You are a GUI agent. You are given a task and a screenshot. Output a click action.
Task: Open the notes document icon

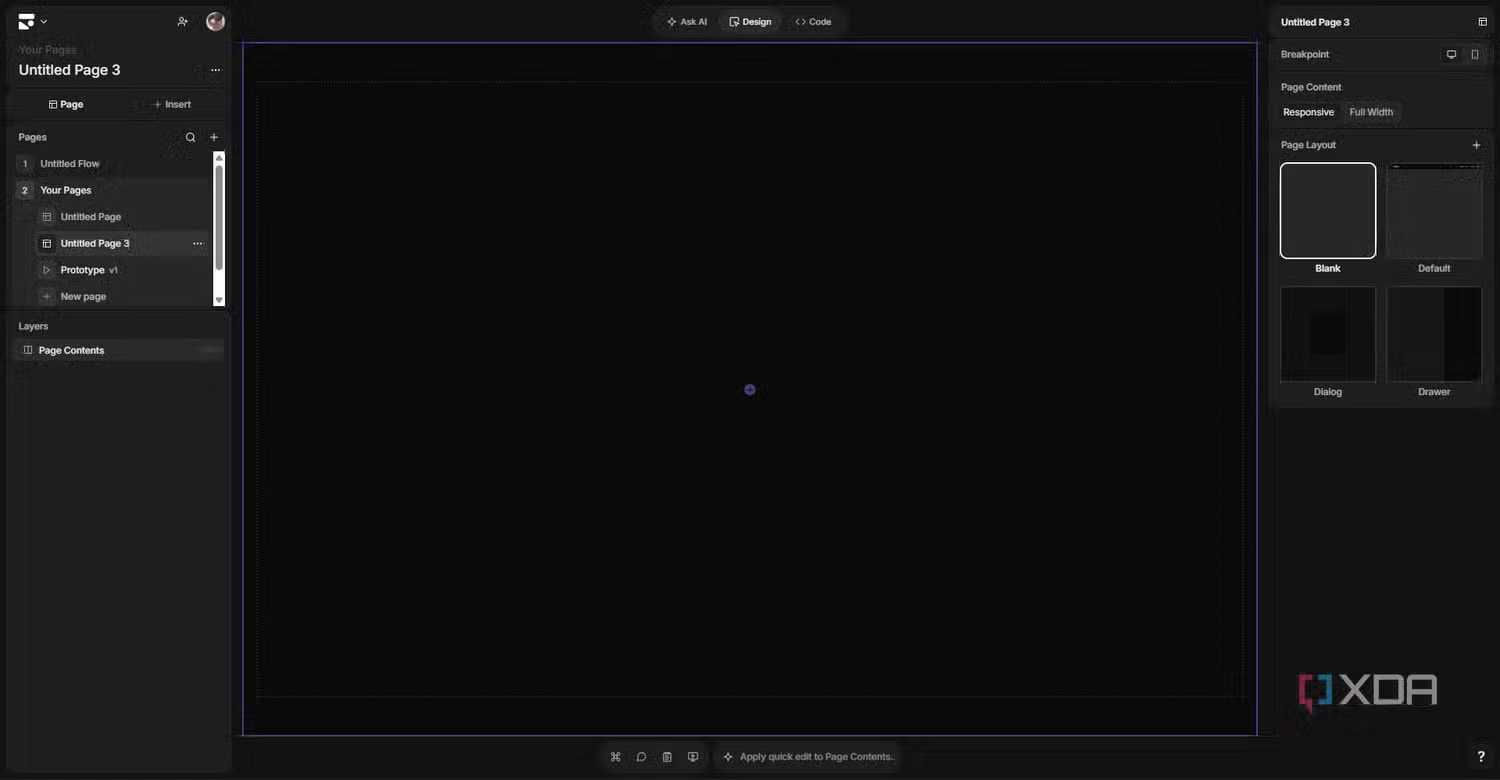[x=667, y=757]
